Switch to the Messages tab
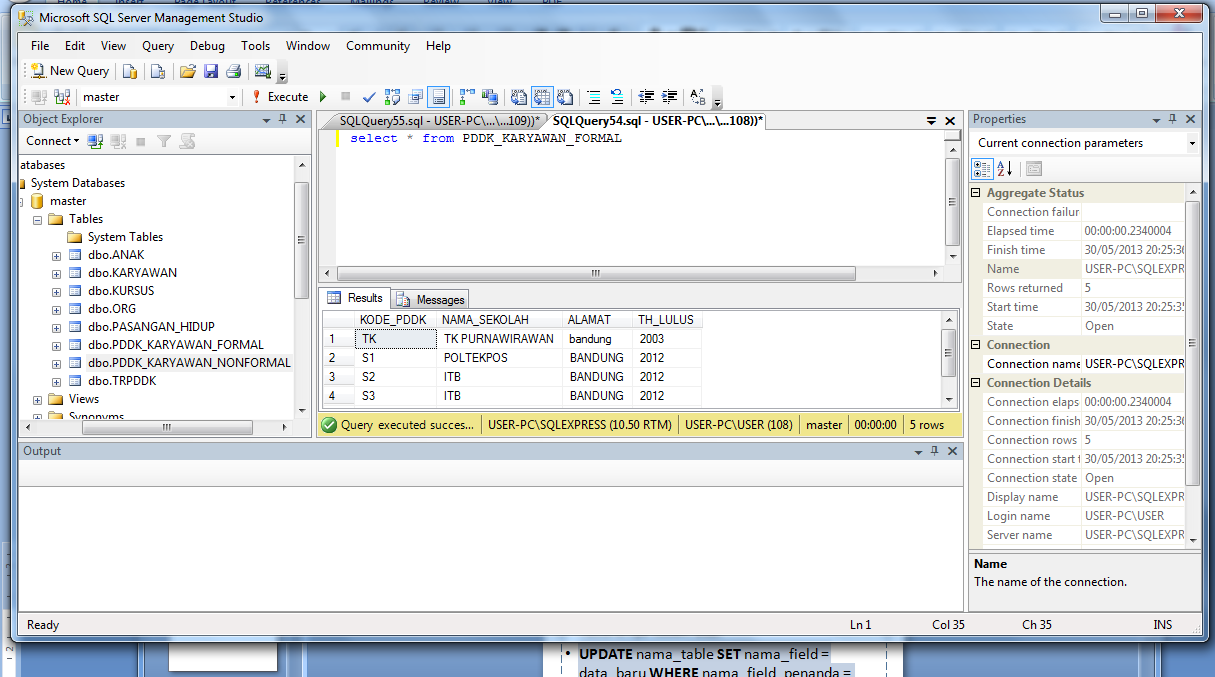The height and width of the screenshot is (677, 1215). [x=431, y=299]
